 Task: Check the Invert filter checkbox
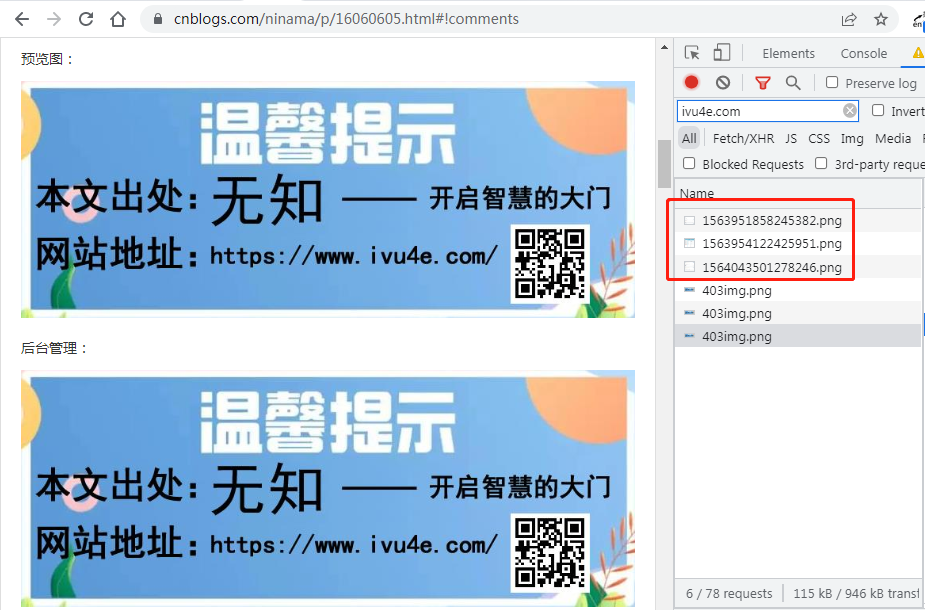click(x=878, y=111)
